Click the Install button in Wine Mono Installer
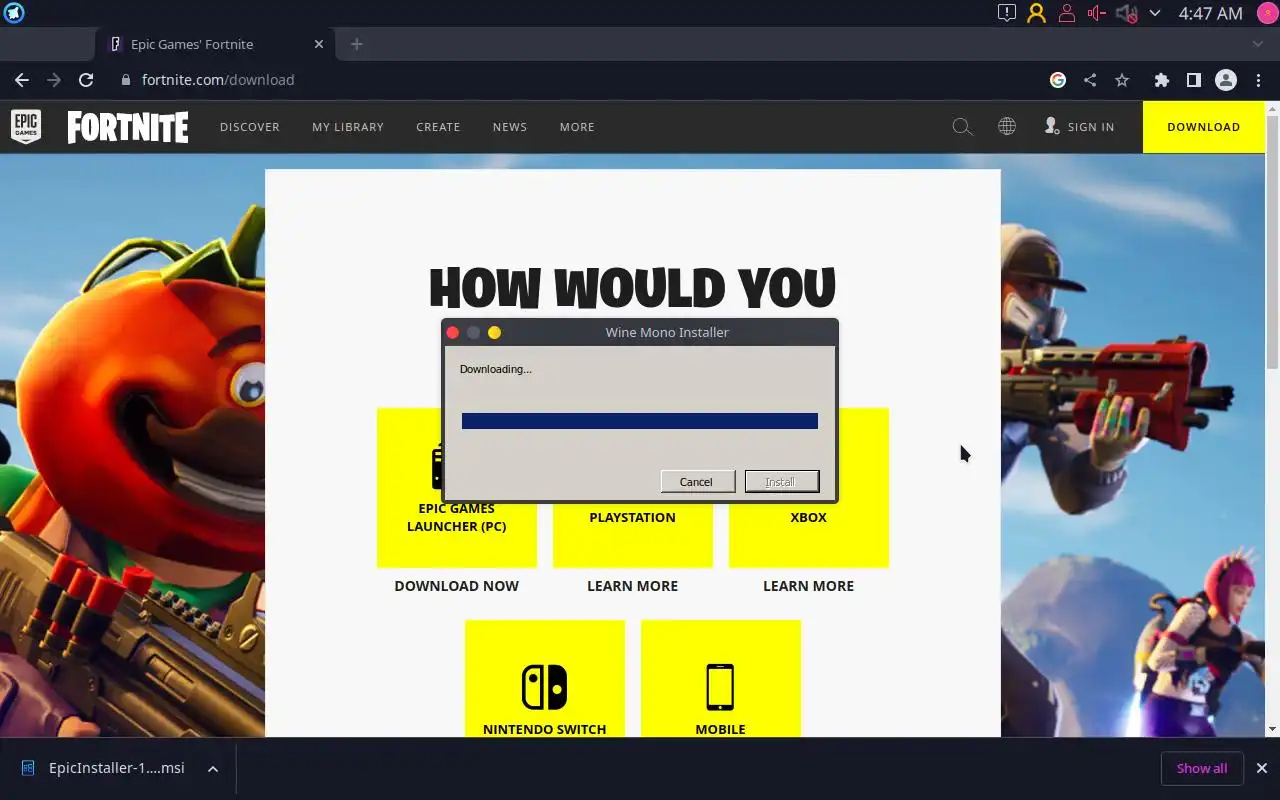This screenshot has height=800, width=1280. 781,481
